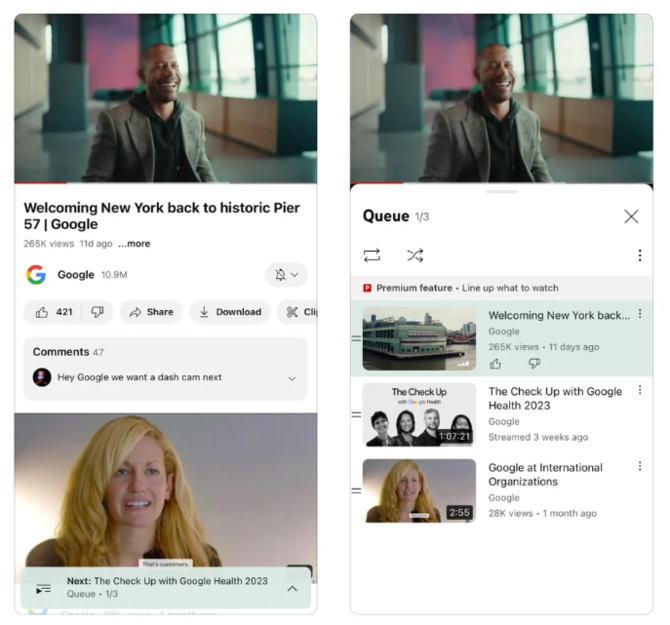
Task: Open options for The Check Up queue item
Action: (x=640, y=390)
